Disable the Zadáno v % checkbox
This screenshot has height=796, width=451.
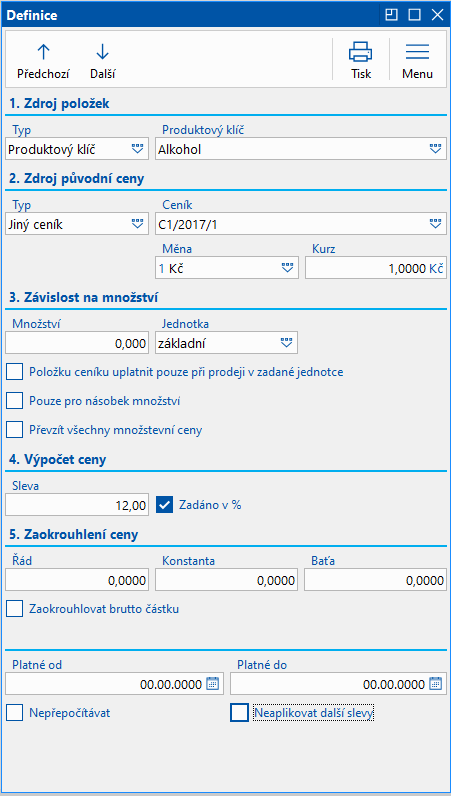[x=165, y=505]
